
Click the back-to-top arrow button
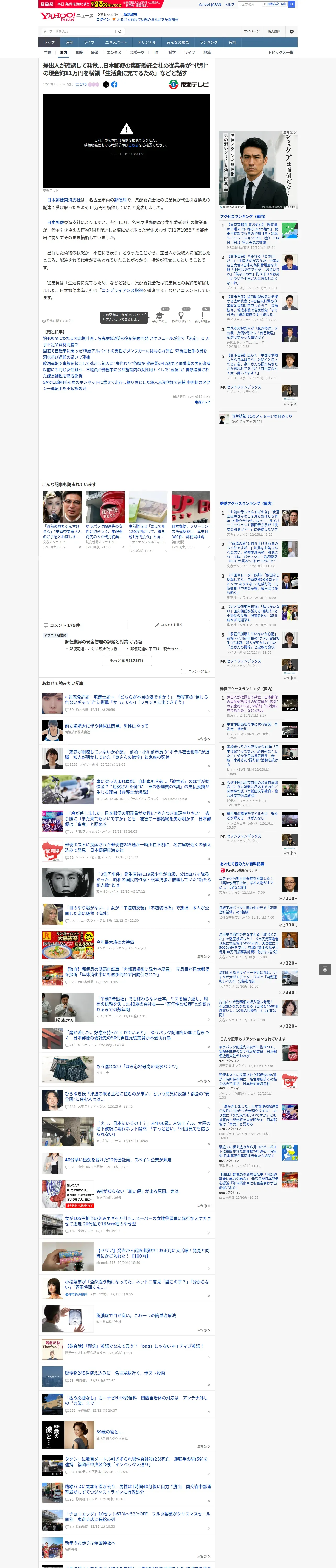(x=325, y=969)
